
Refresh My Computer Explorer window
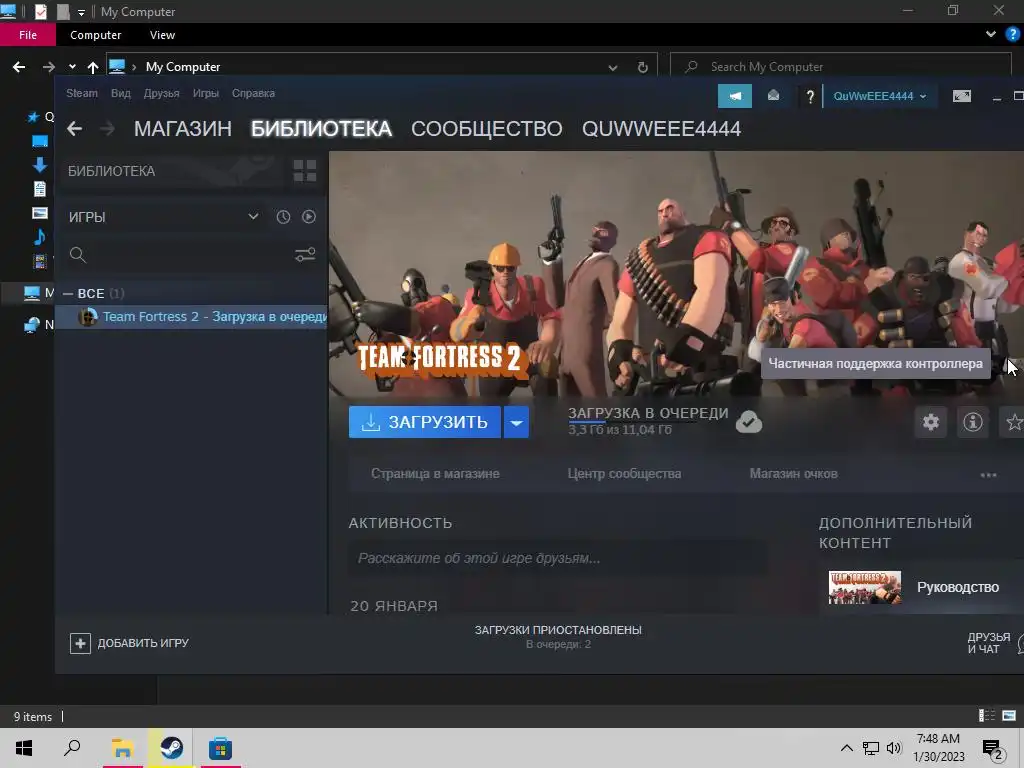pos(643,67)
